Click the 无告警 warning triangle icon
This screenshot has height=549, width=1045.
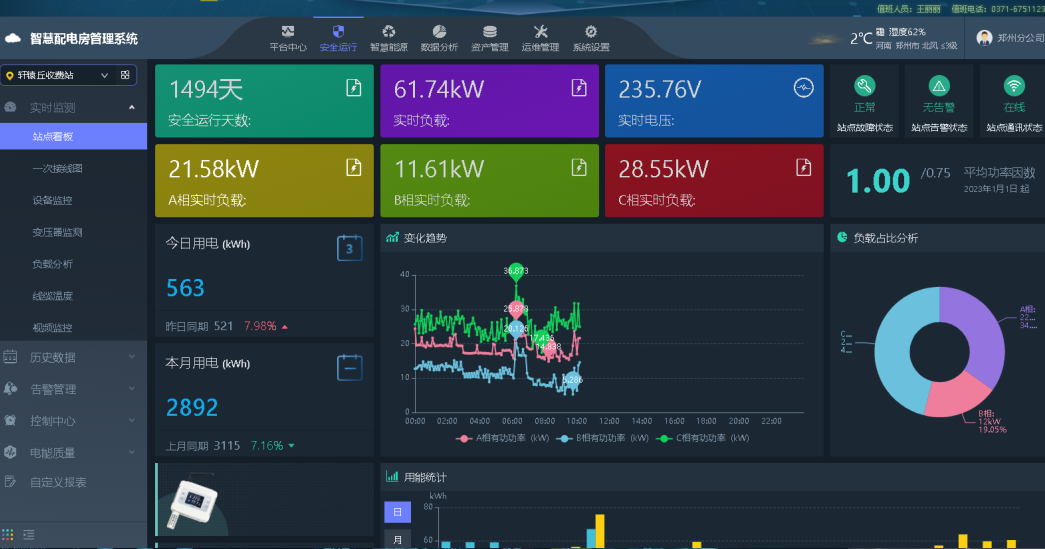click(938, 86)
